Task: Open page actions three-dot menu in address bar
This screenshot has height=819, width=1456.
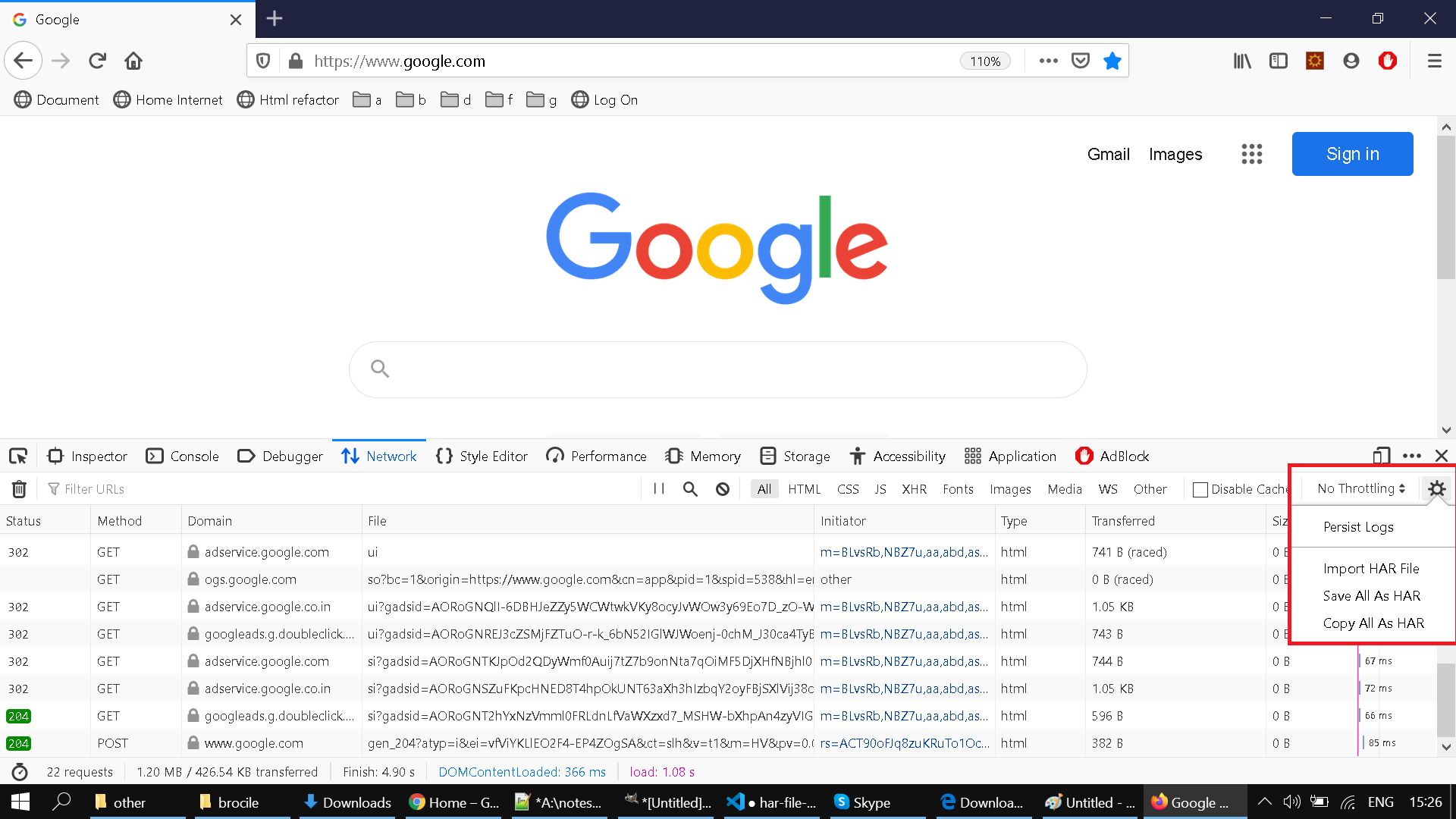Action: pyautogui.click(x=1048, y=61)
